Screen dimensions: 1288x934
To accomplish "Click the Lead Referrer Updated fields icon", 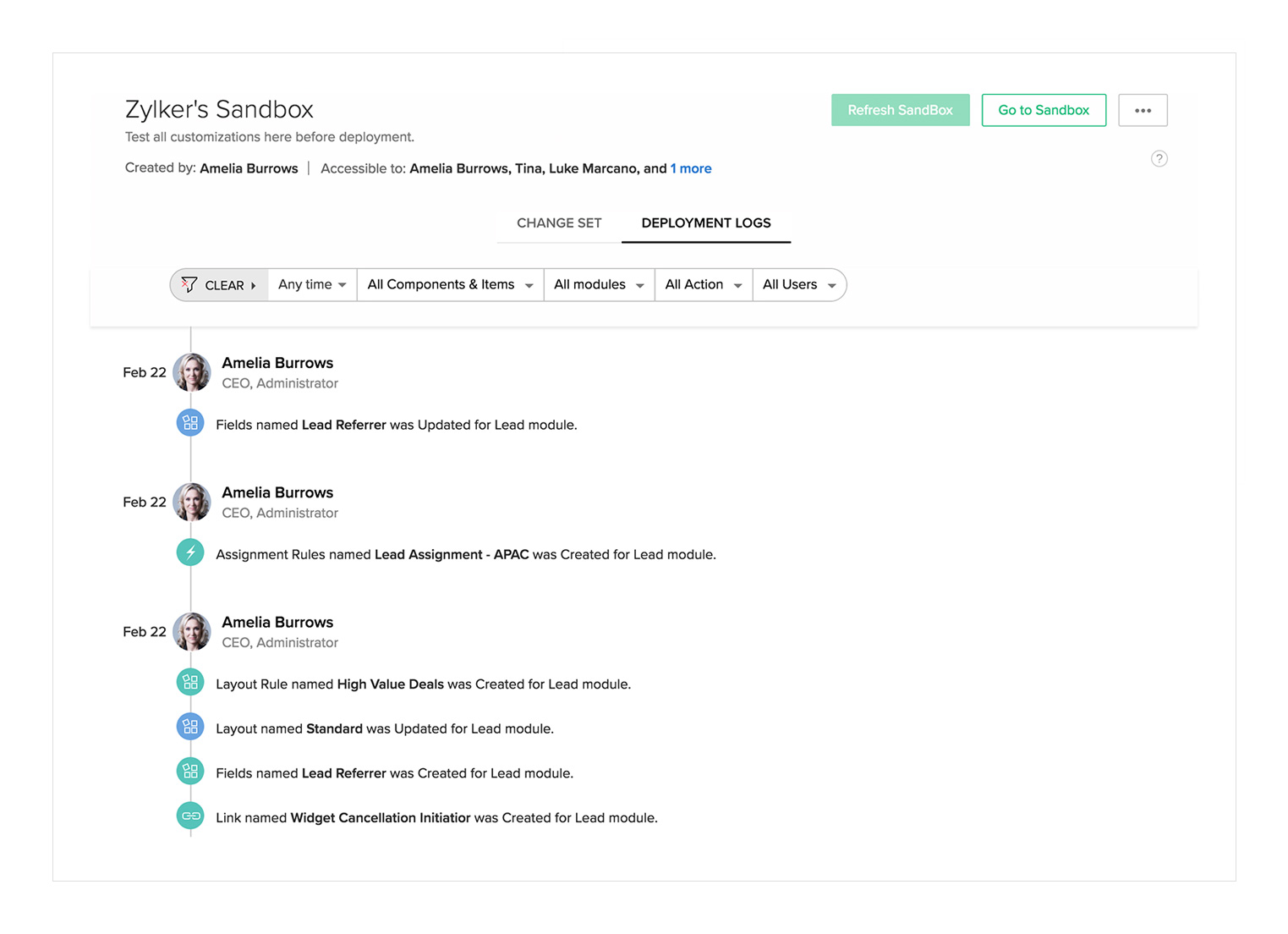I will pyautogui.click(x=190, y=422).
